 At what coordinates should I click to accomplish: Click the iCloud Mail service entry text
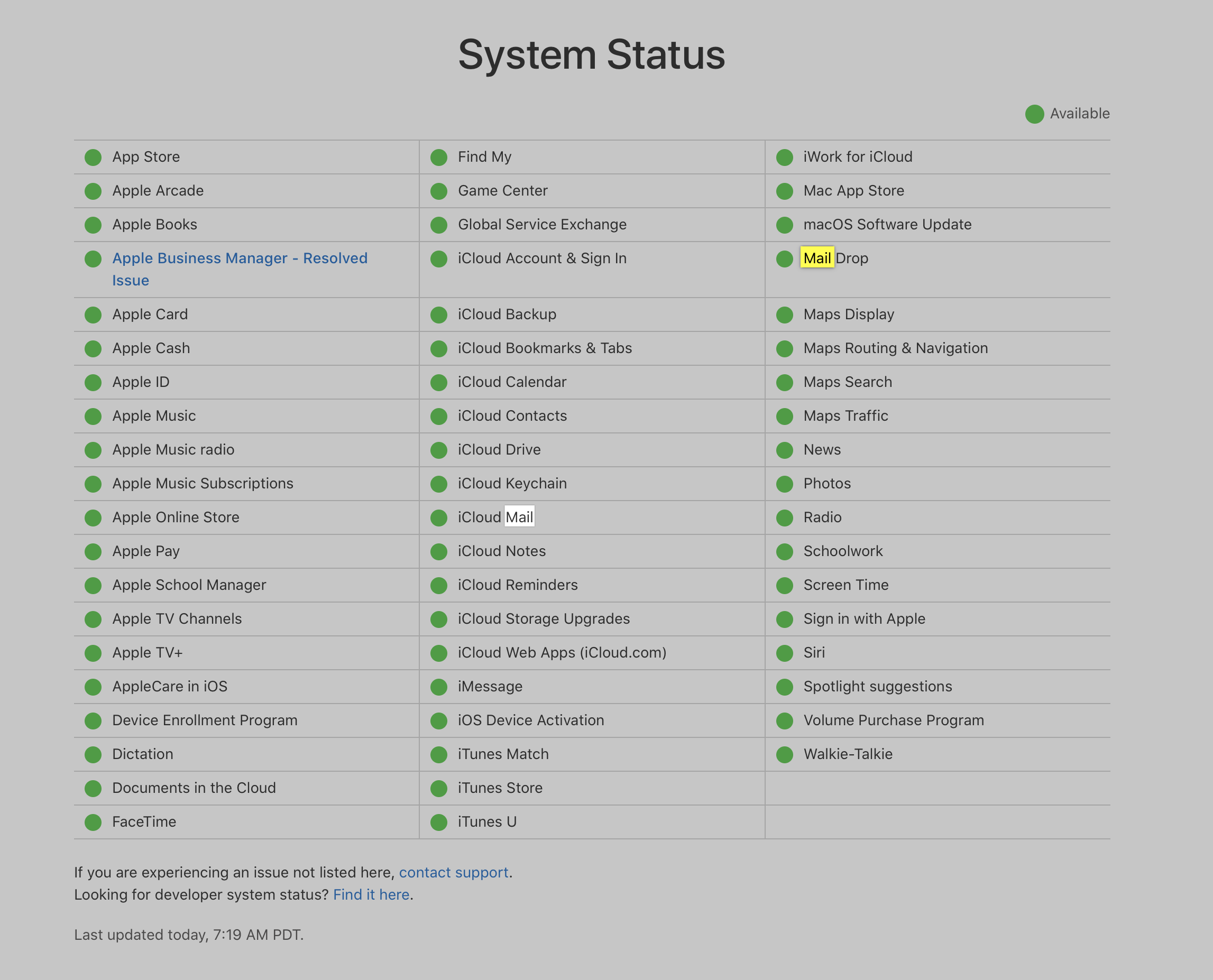click(x=495, y=517)
